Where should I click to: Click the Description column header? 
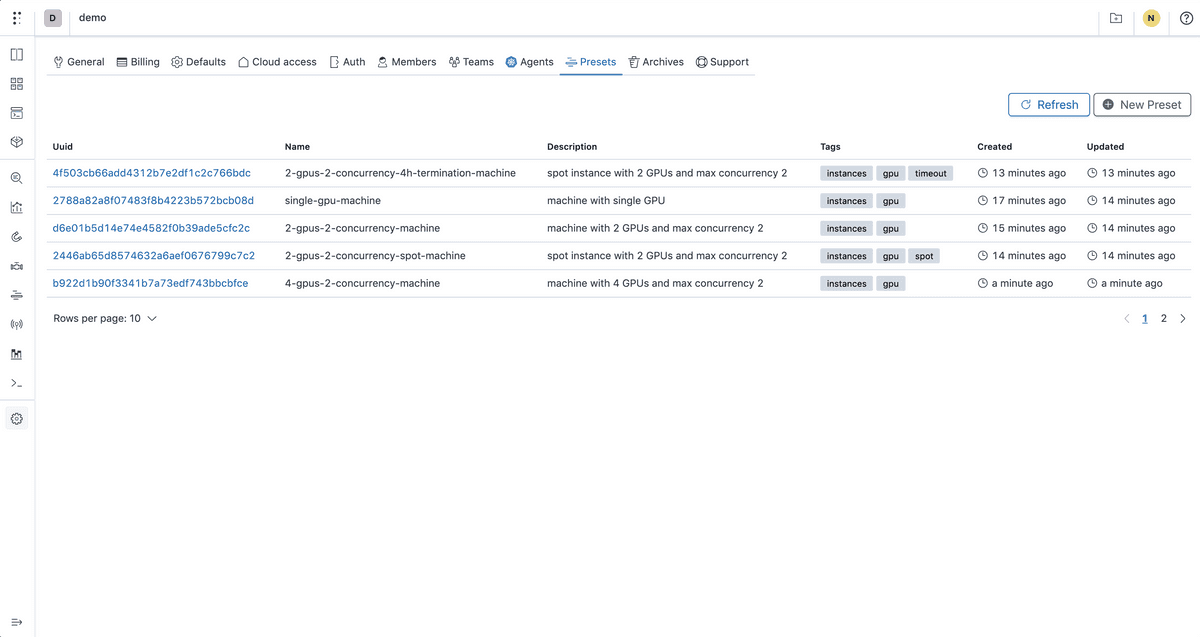(572, 146)
